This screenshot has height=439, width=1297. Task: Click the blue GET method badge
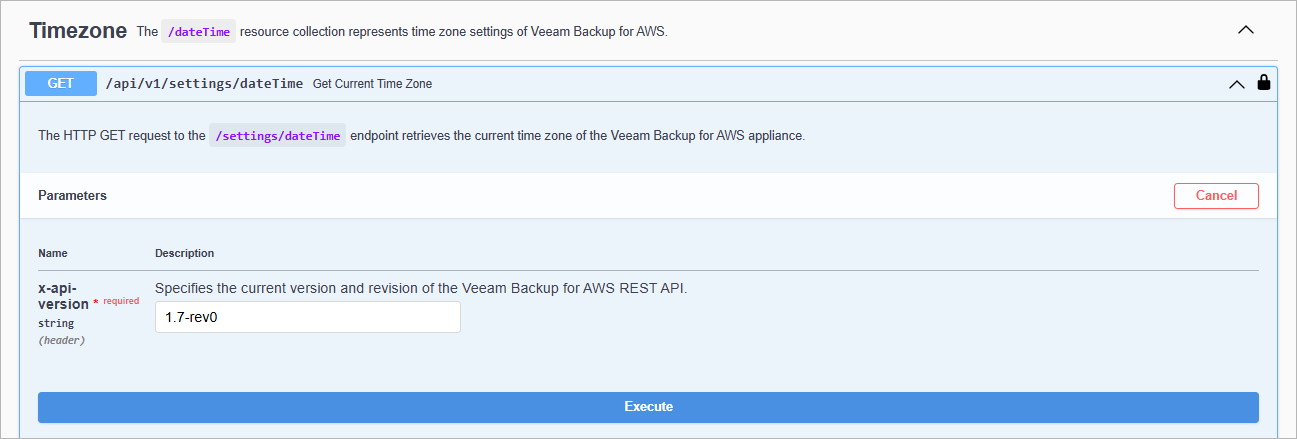click(61, 83)
